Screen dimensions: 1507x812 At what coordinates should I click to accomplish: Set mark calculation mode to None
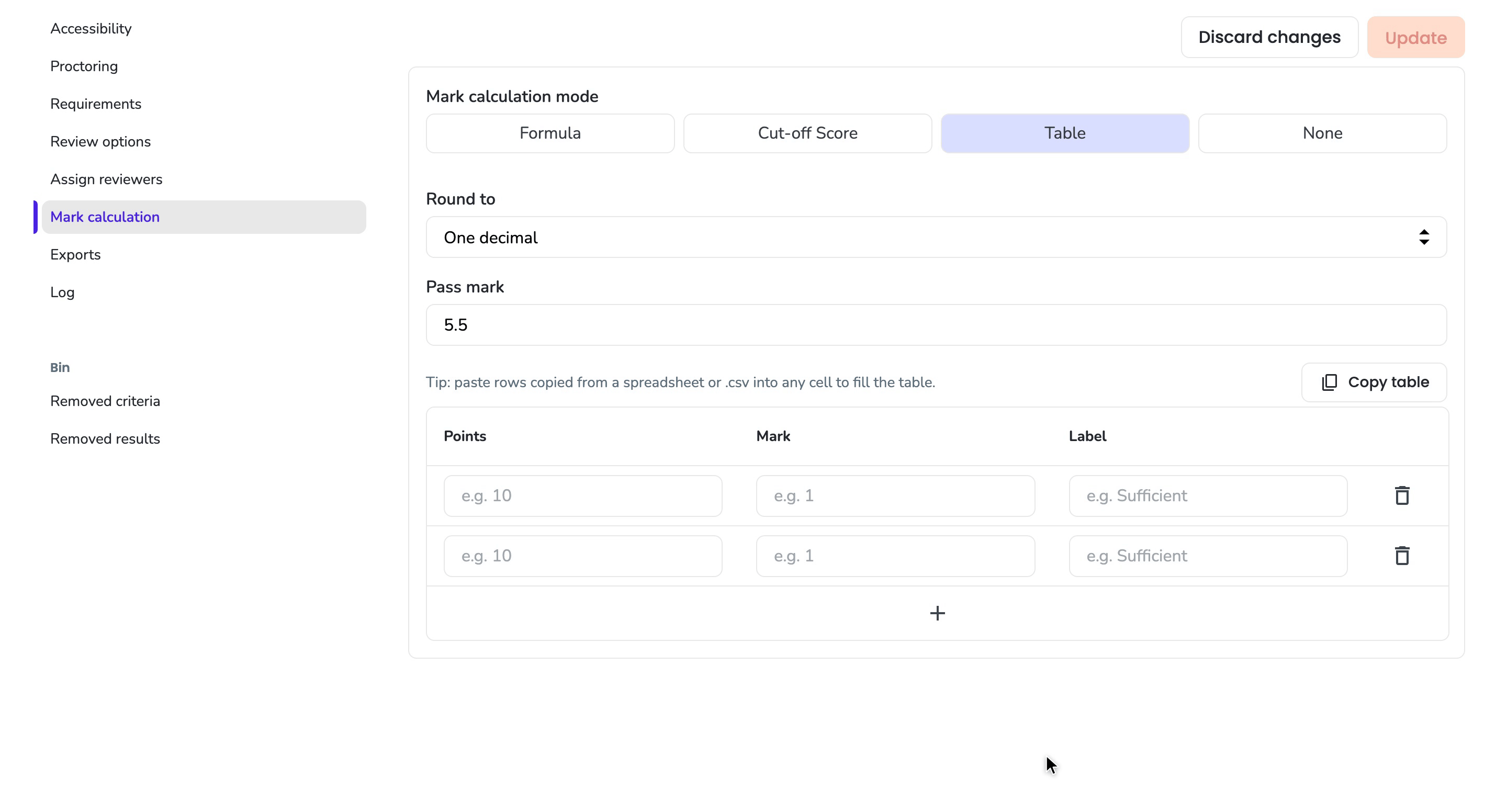pos(1322,133)
